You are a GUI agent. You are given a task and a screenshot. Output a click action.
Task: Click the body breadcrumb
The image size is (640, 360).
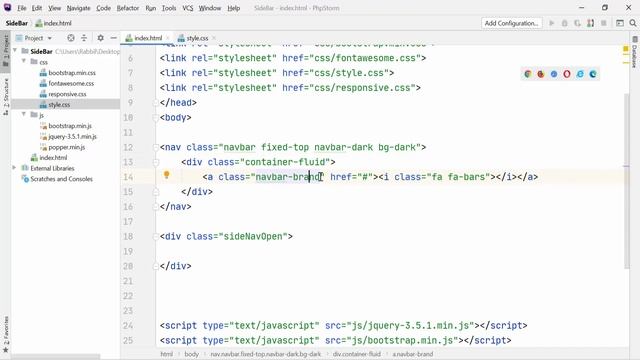coord(191,354)
